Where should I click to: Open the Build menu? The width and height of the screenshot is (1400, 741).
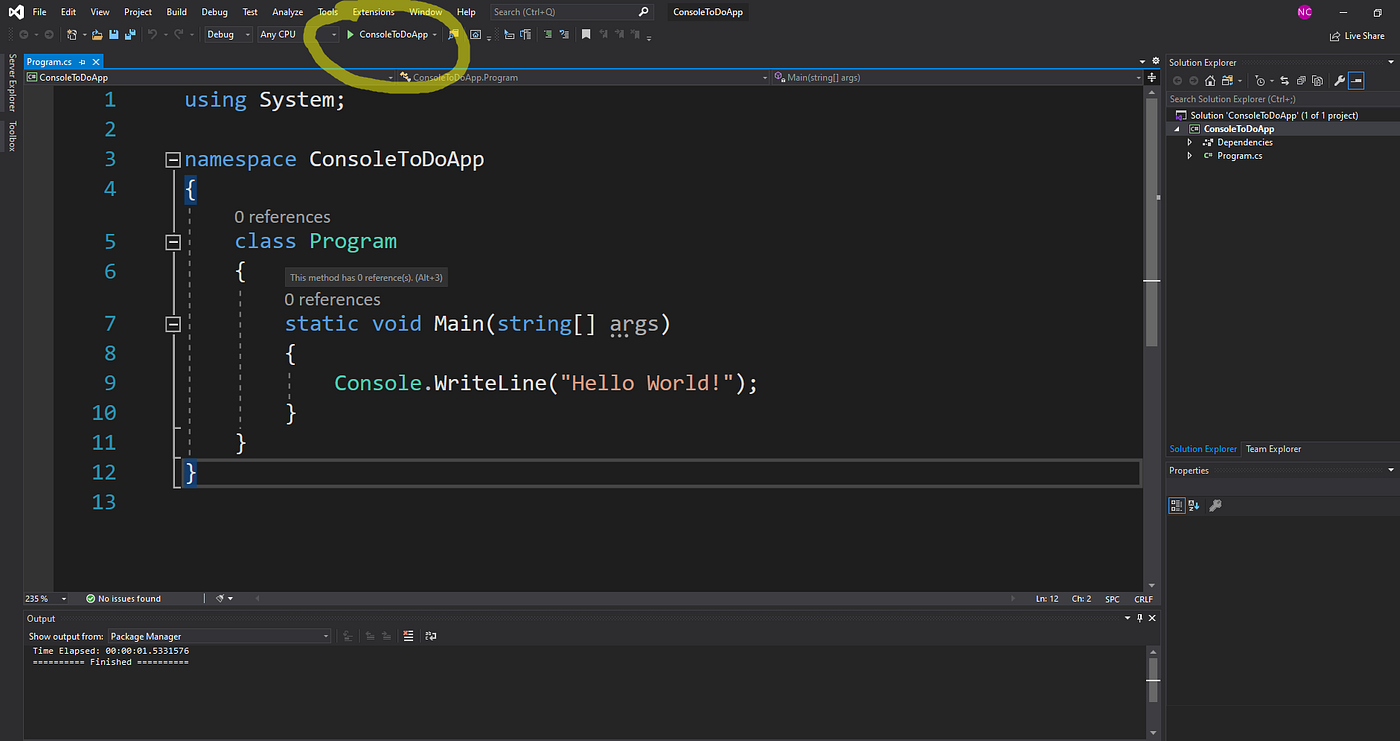(x=176, y=11)
